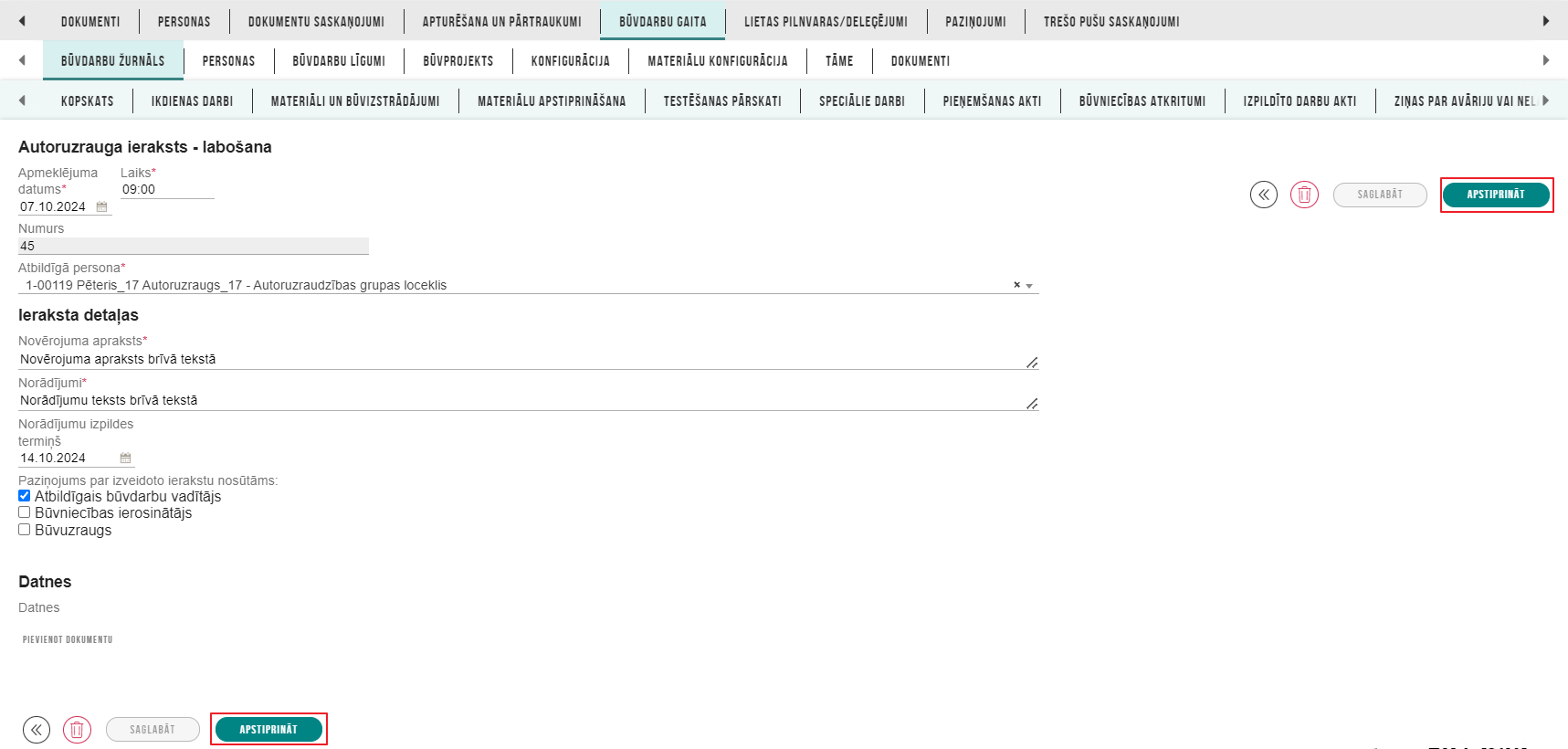This screenshot has height=749, width=1568.
Task: Click the top back double-arrow icon
Action: [1264, 195]
